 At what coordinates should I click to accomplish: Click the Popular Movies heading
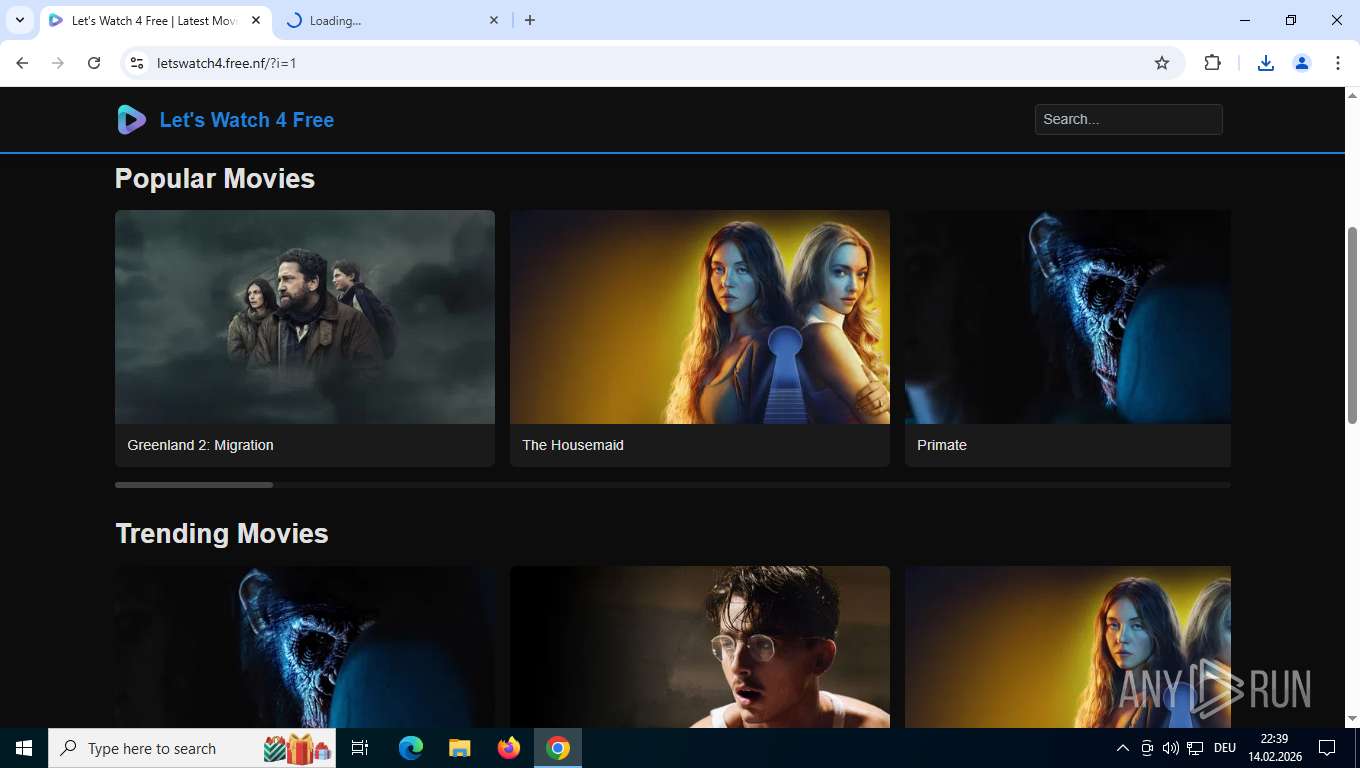point(215,178)
